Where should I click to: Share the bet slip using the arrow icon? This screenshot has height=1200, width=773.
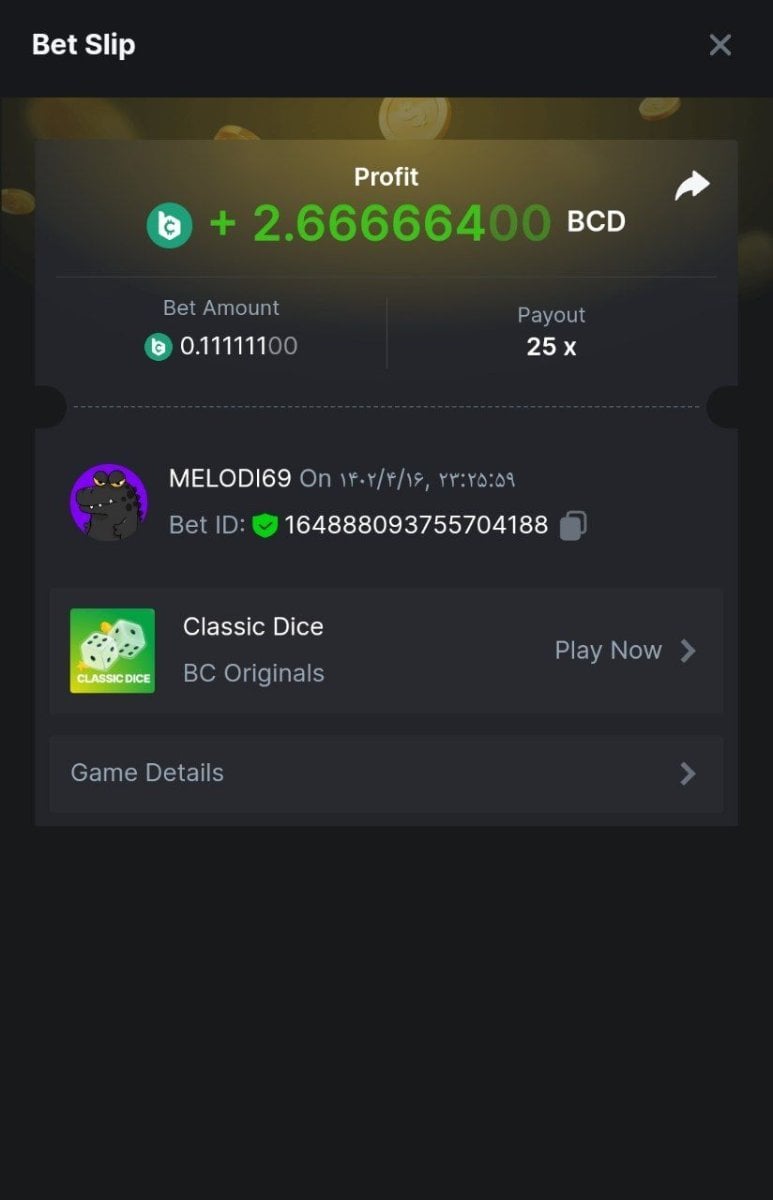point(692,185)
